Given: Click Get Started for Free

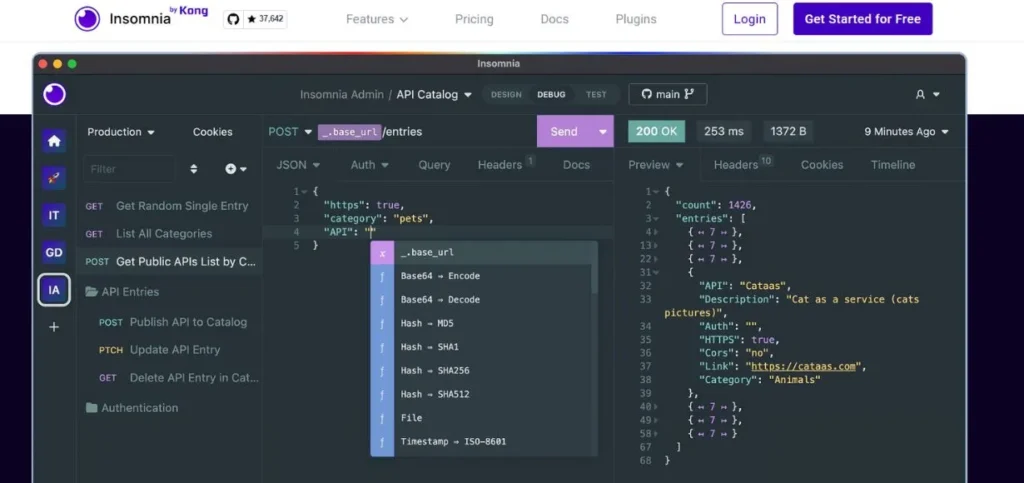Looking at the screenshot, I should 863,19.
